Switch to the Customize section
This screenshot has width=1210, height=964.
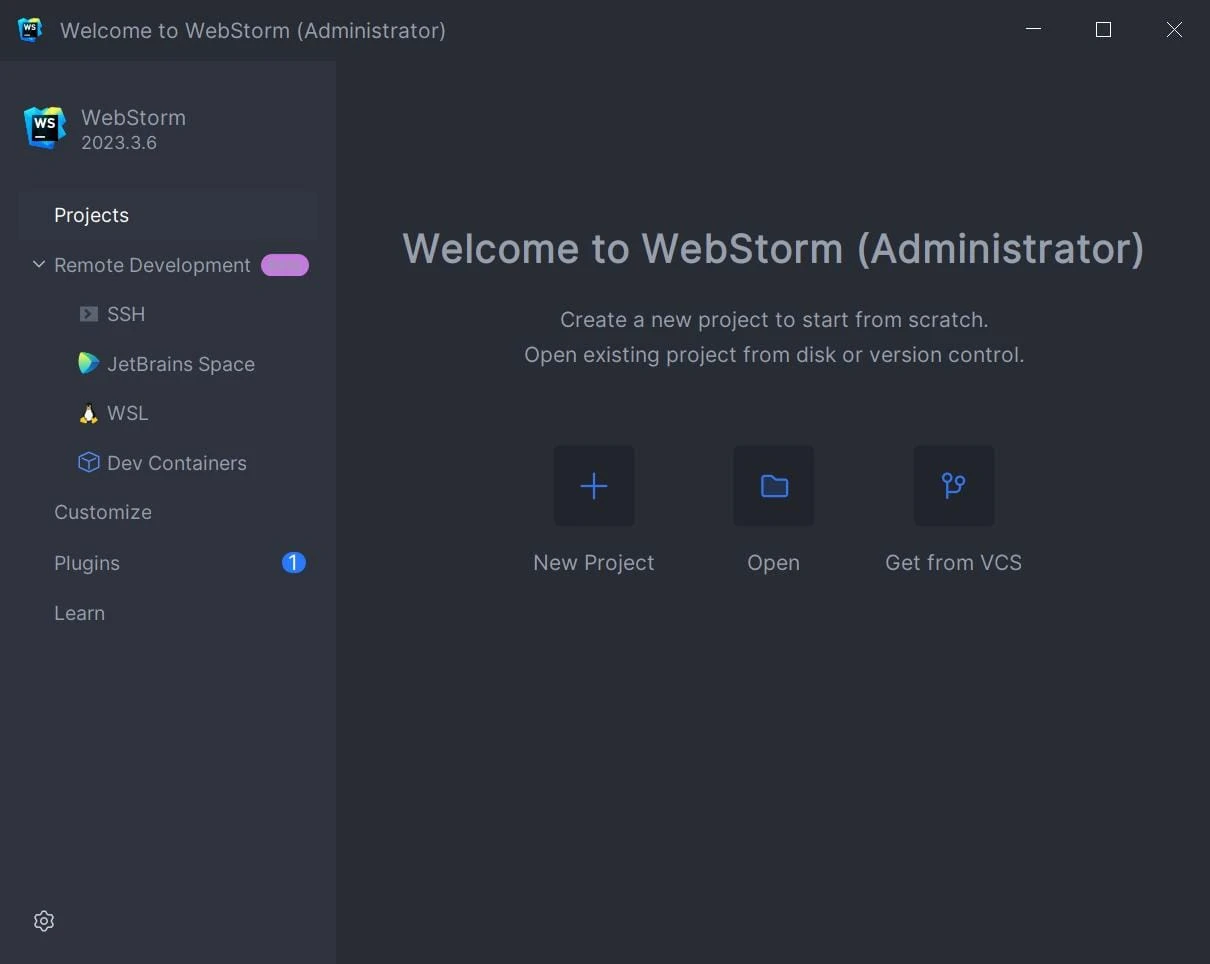[103, 512]
